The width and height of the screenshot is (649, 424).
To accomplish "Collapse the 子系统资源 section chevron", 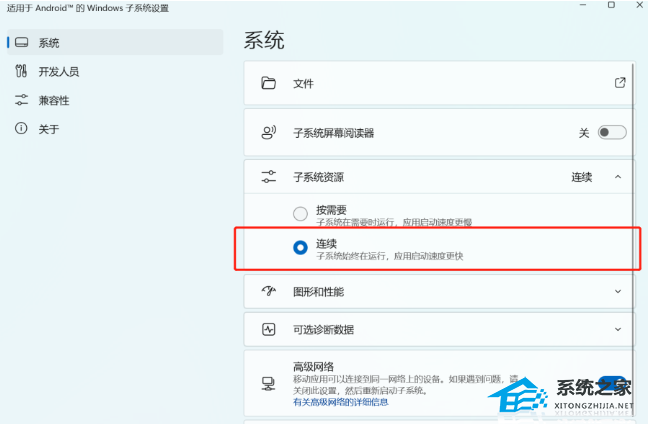I will click(x=618, y=177).
